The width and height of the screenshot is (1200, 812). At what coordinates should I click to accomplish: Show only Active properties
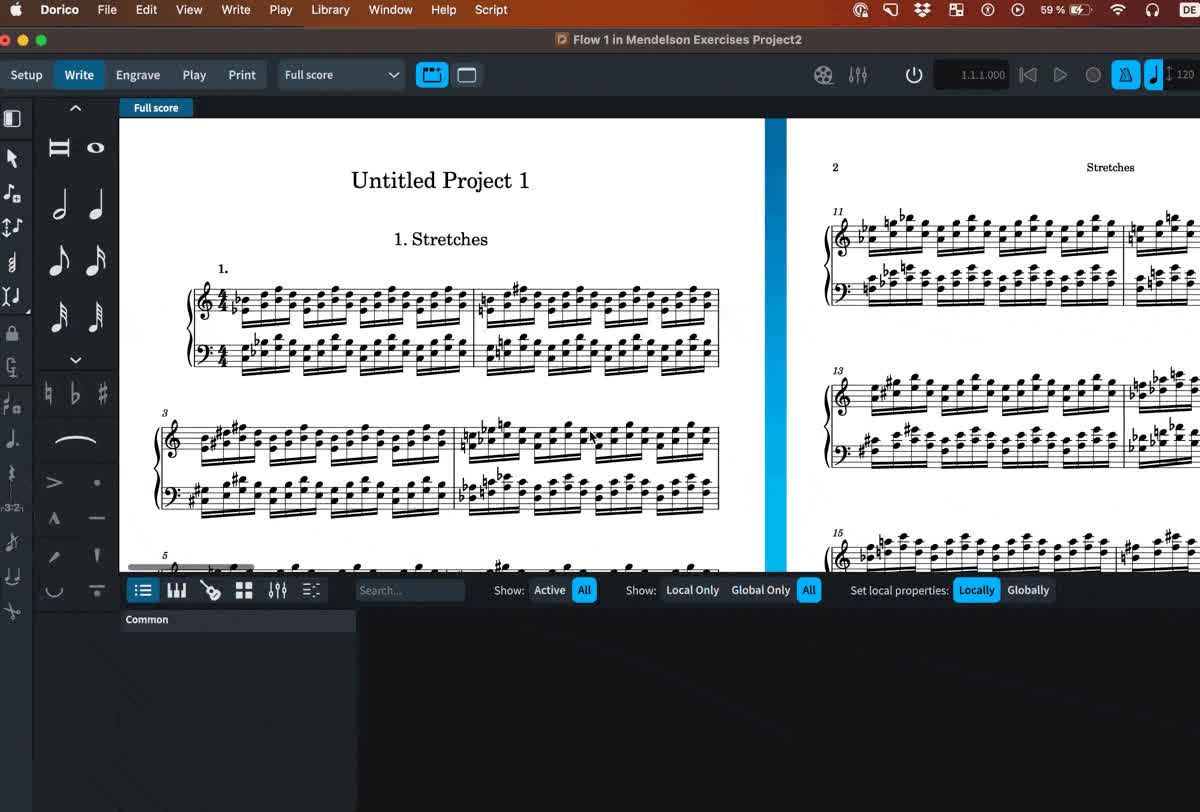549,590
